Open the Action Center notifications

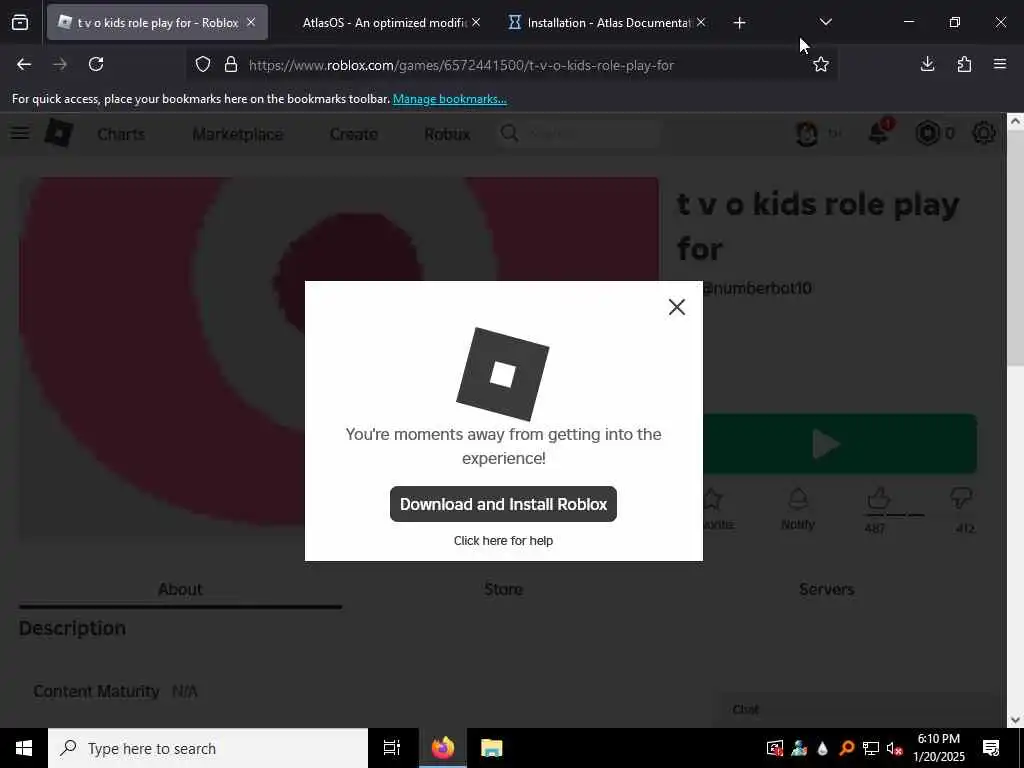991,748
